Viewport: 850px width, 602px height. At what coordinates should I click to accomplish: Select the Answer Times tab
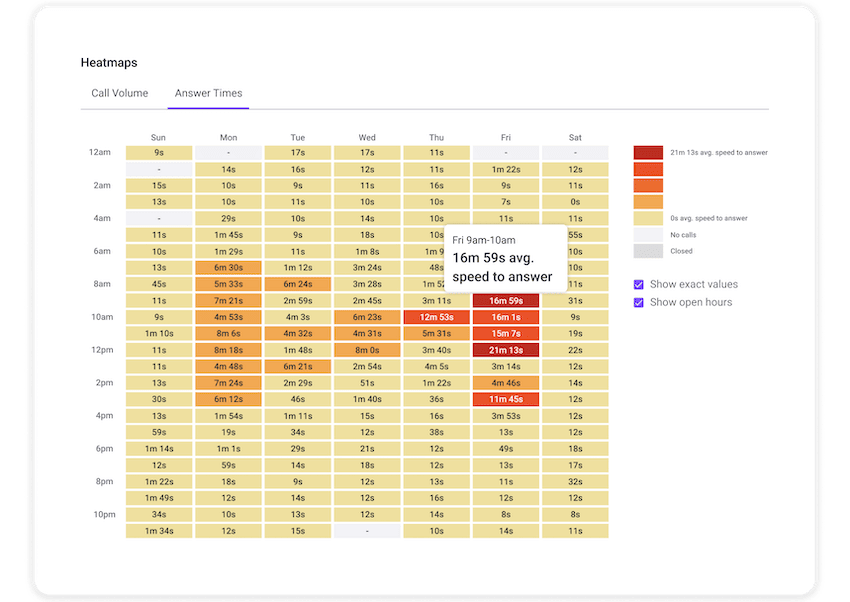(207, 93)
